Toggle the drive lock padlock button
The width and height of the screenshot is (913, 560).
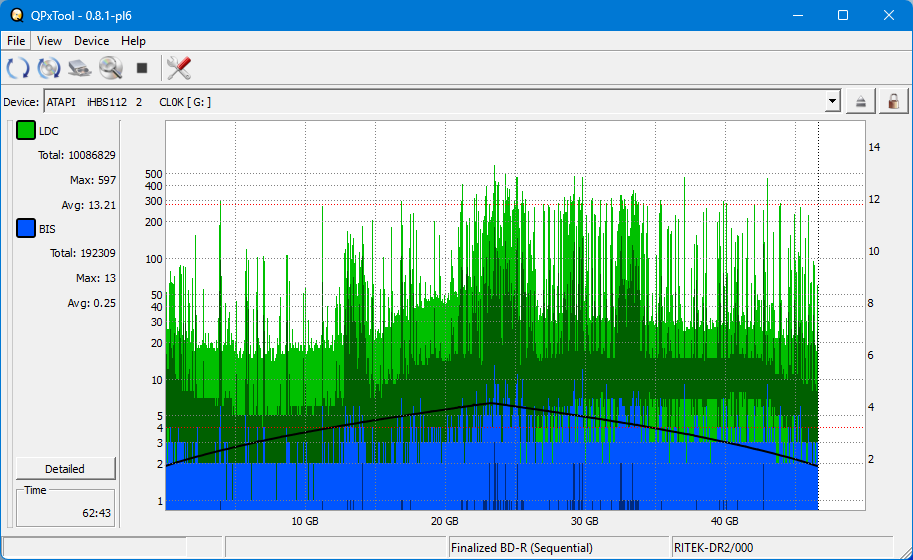(893, 101)
